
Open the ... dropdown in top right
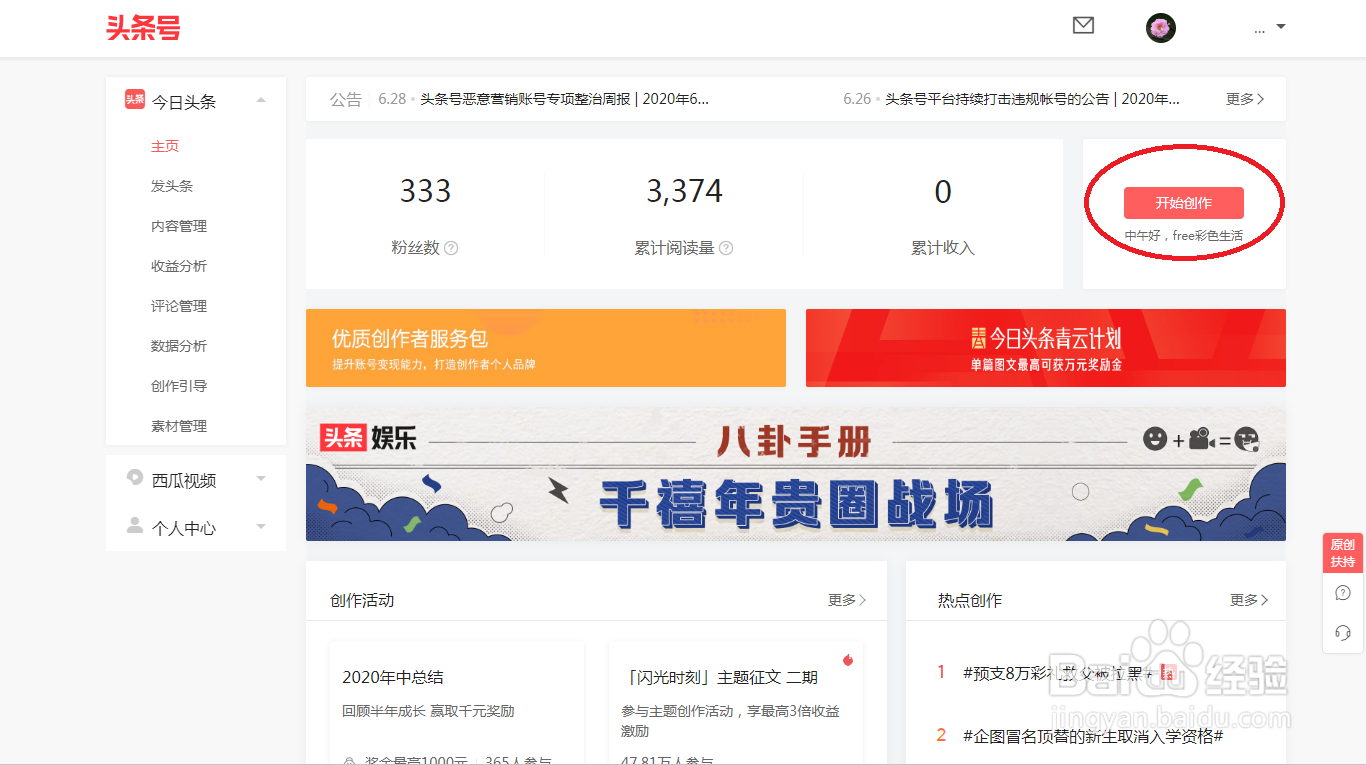coord(1266,27)
